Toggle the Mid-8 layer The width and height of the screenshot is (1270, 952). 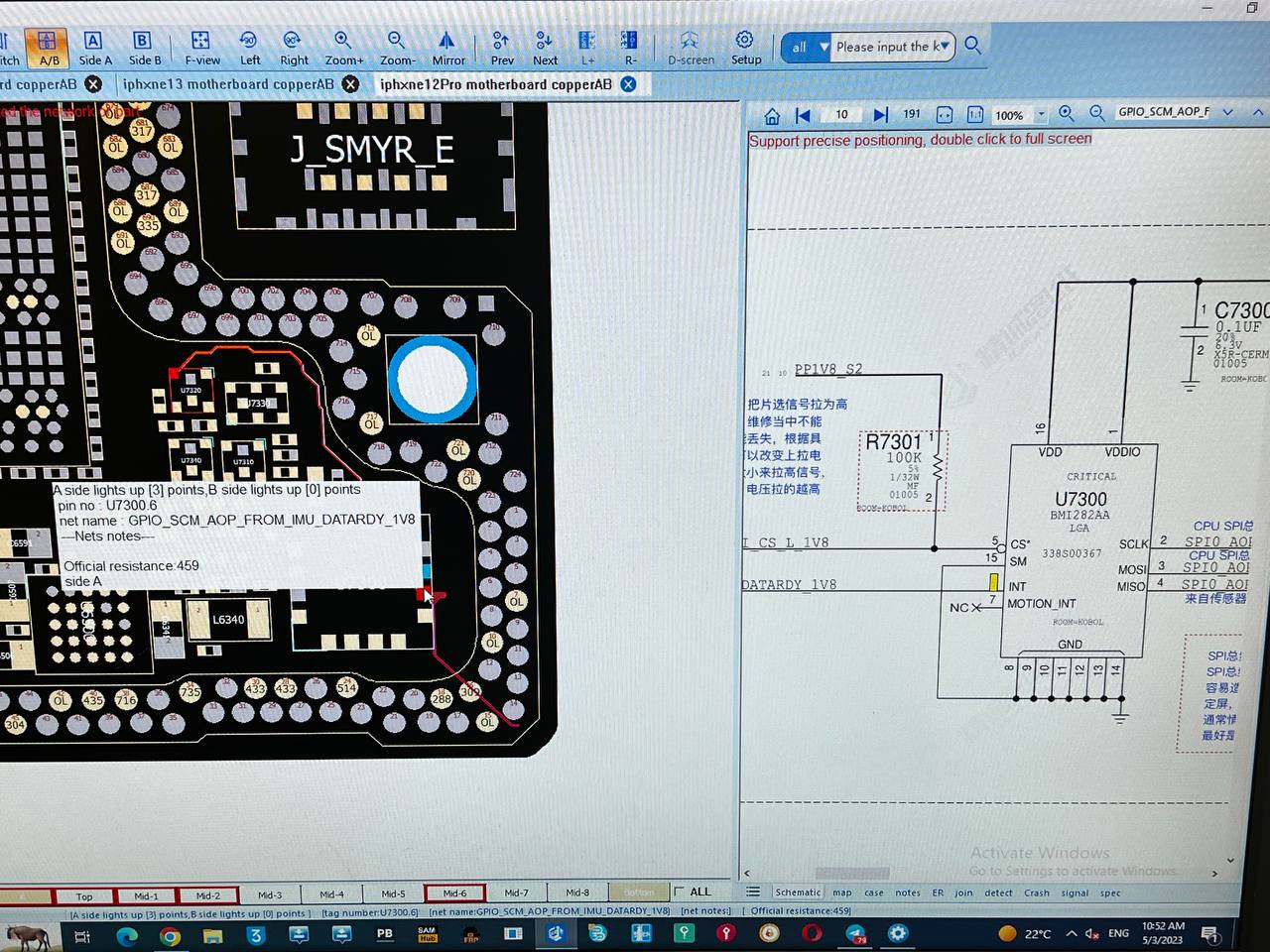577,892
